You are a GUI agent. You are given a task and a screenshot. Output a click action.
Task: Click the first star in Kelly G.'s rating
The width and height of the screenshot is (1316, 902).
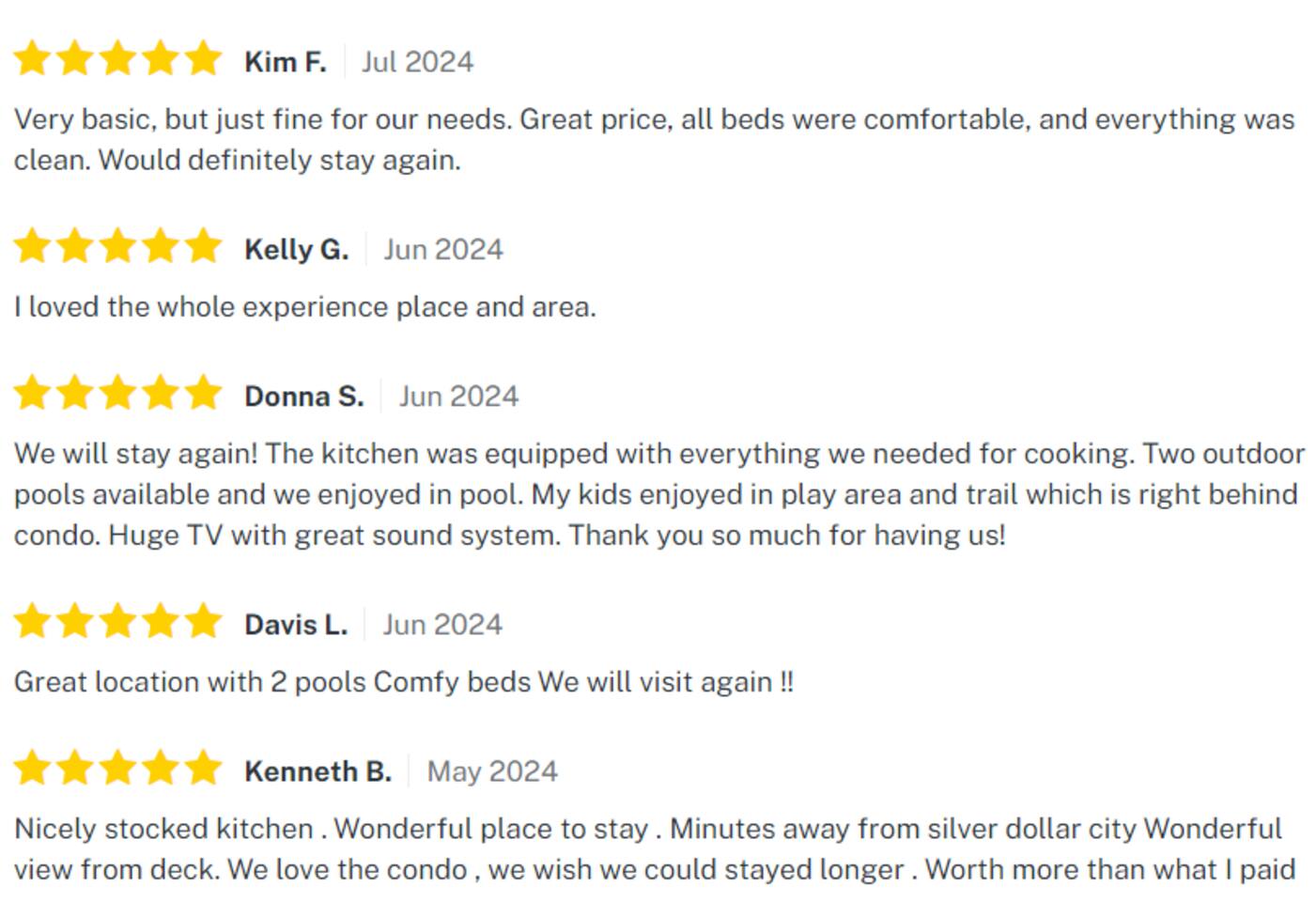(32, 247)
